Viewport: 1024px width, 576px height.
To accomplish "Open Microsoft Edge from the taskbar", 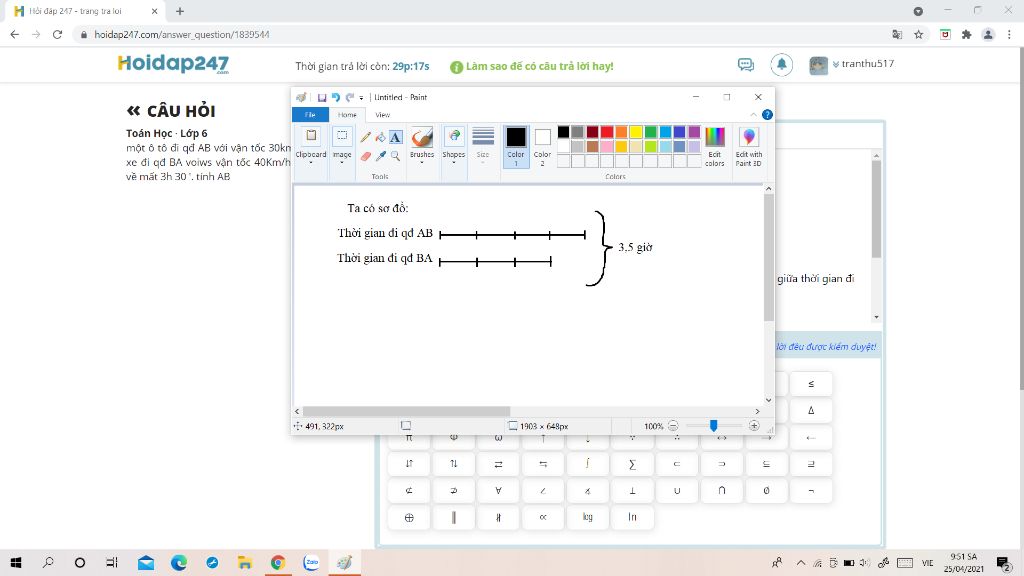I will click(x=178, y=562).
